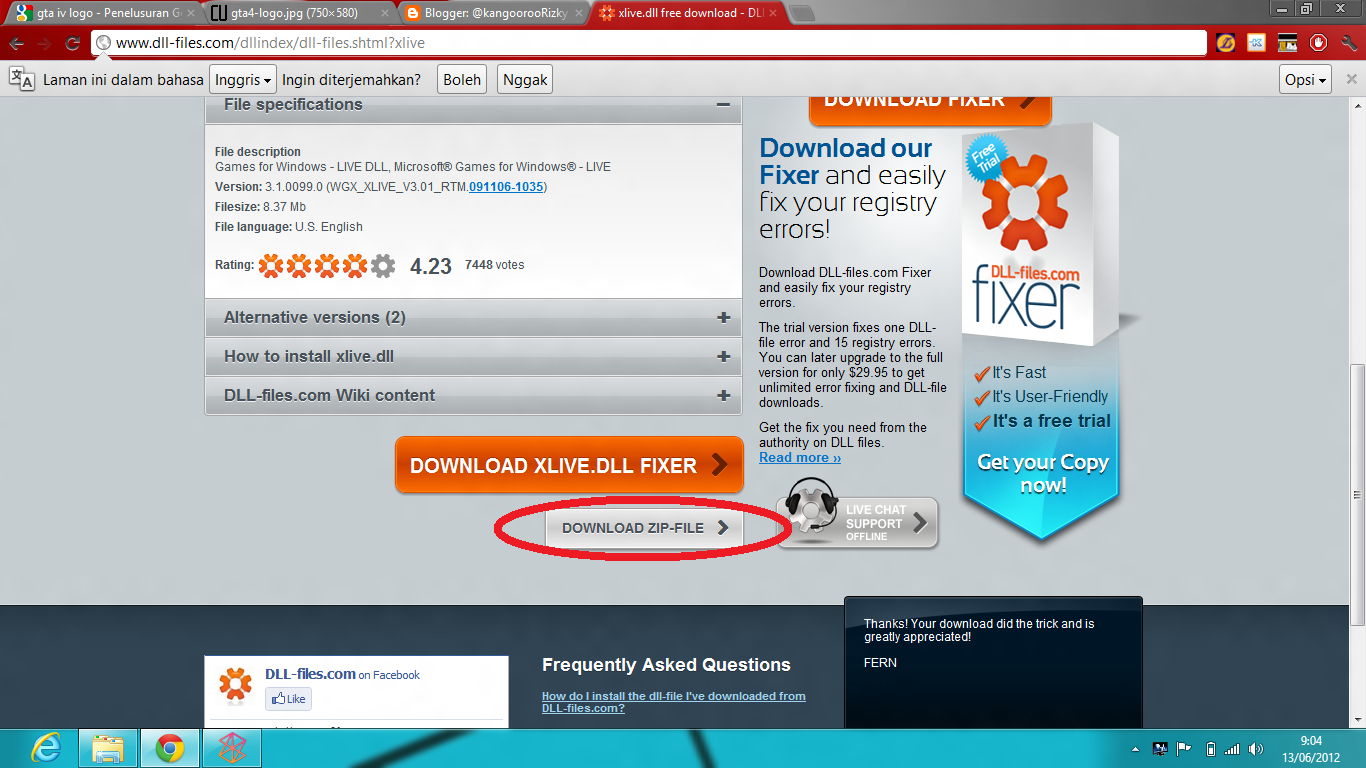Click the site info globe in address bar
1366x768 pixels.
coord(103,43)
